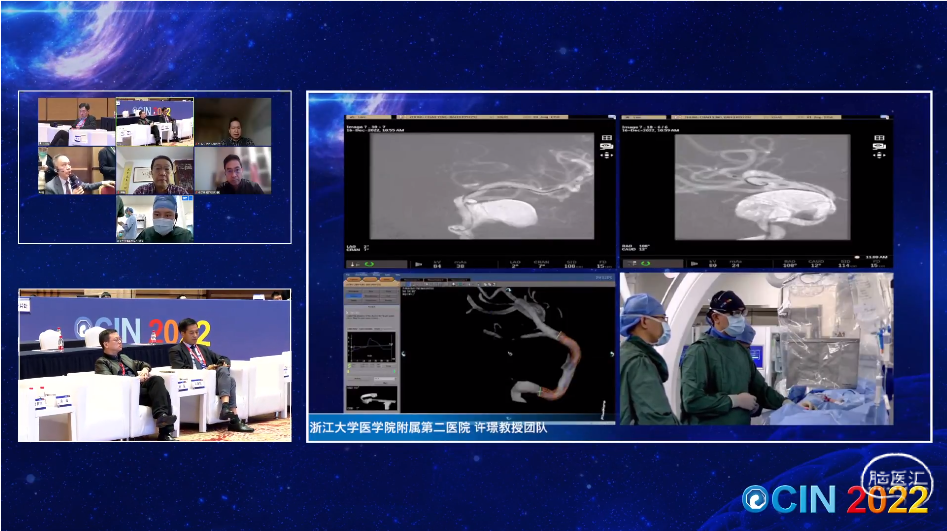Click second orange button in 3D workstation
The width and height of the screenshot is (947, 531).
(370, 279)
